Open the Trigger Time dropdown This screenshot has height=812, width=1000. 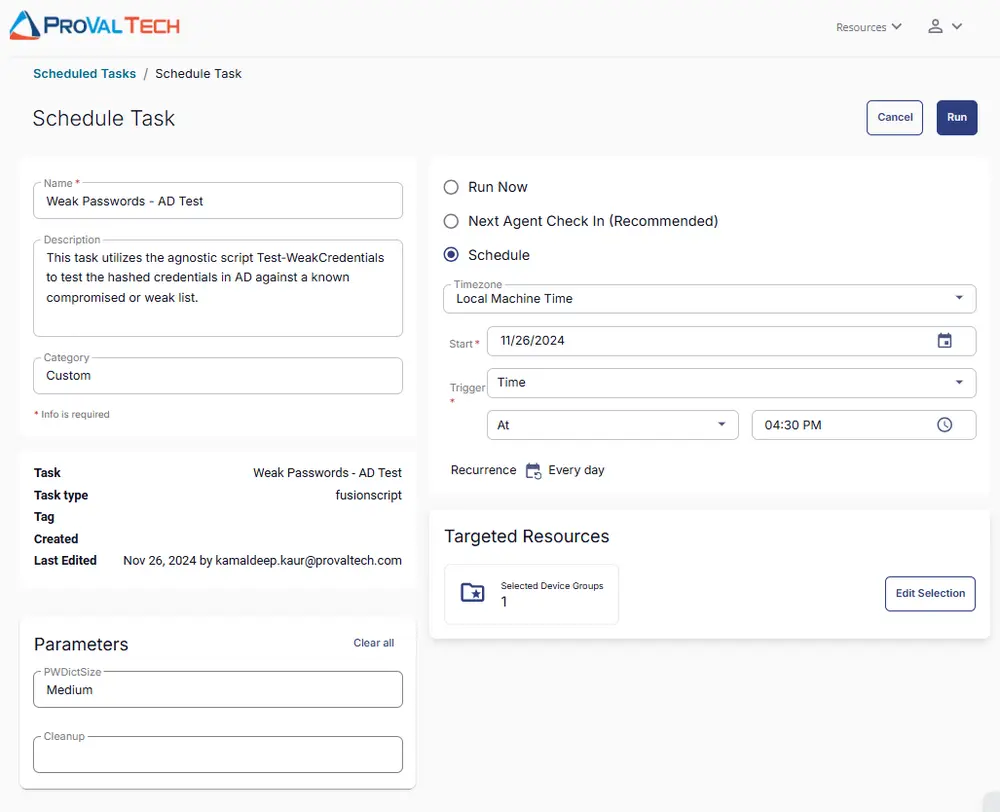click(x=732, y=383)
